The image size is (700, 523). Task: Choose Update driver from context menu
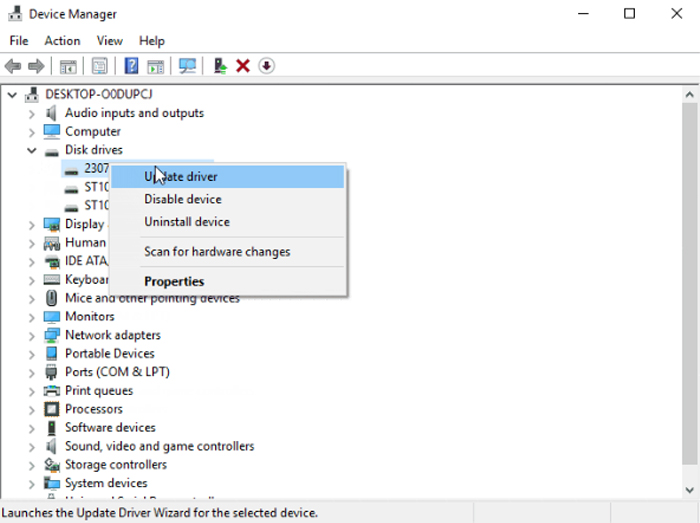pyautogui.click(x=228, y=177)
